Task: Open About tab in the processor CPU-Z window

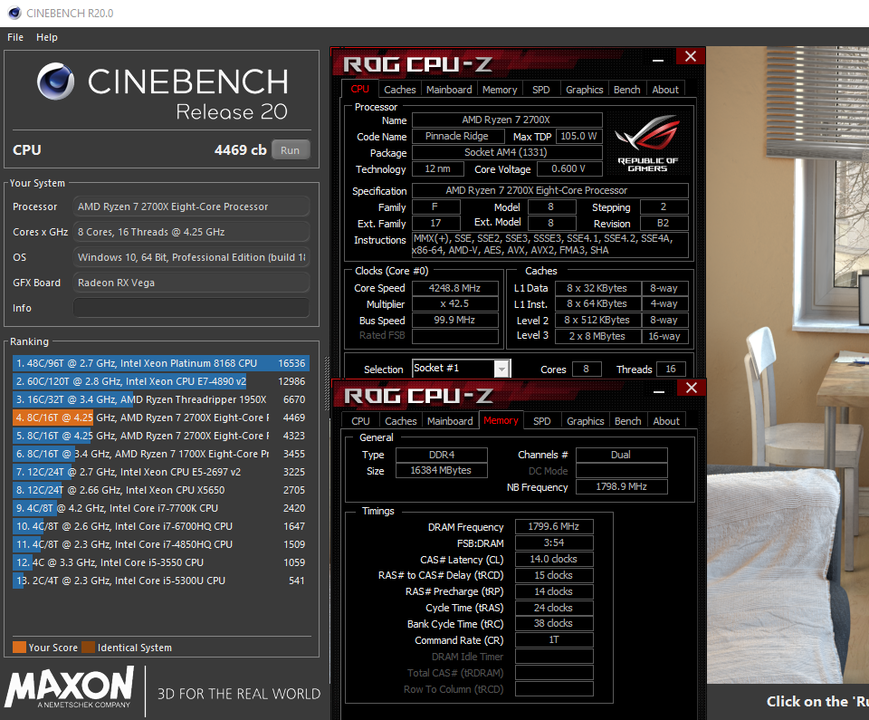Action: click(665, 89)
